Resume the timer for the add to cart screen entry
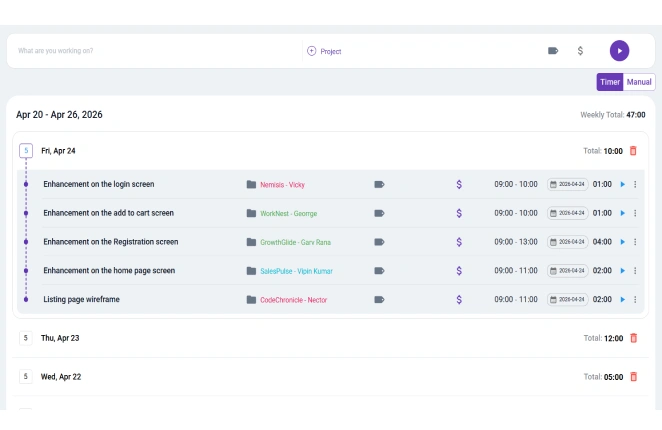Screen dimensions: 662x430 (622, 213)
